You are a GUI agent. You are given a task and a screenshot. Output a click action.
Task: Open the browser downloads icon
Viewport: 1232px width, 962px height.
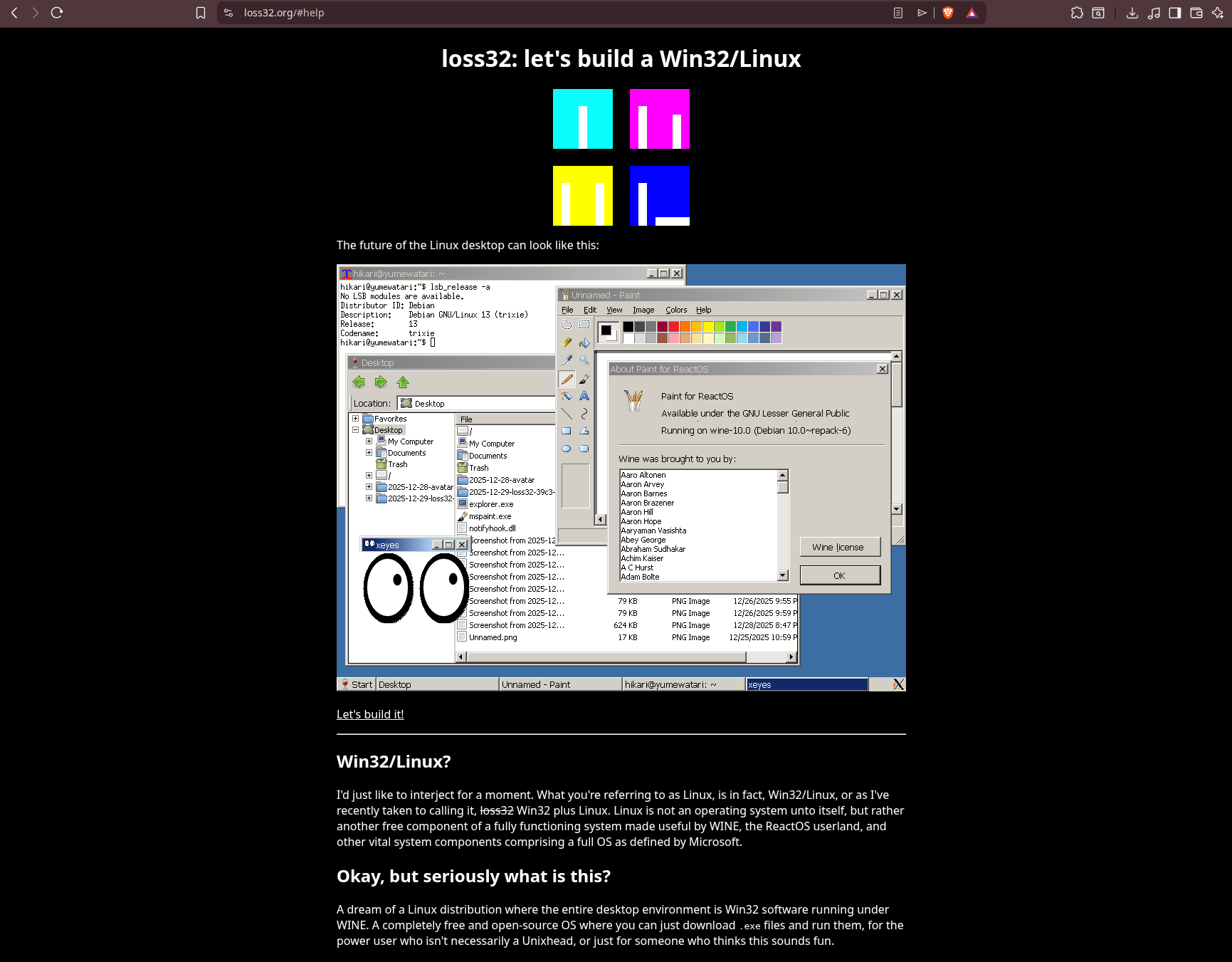(x=1132, y=13)
